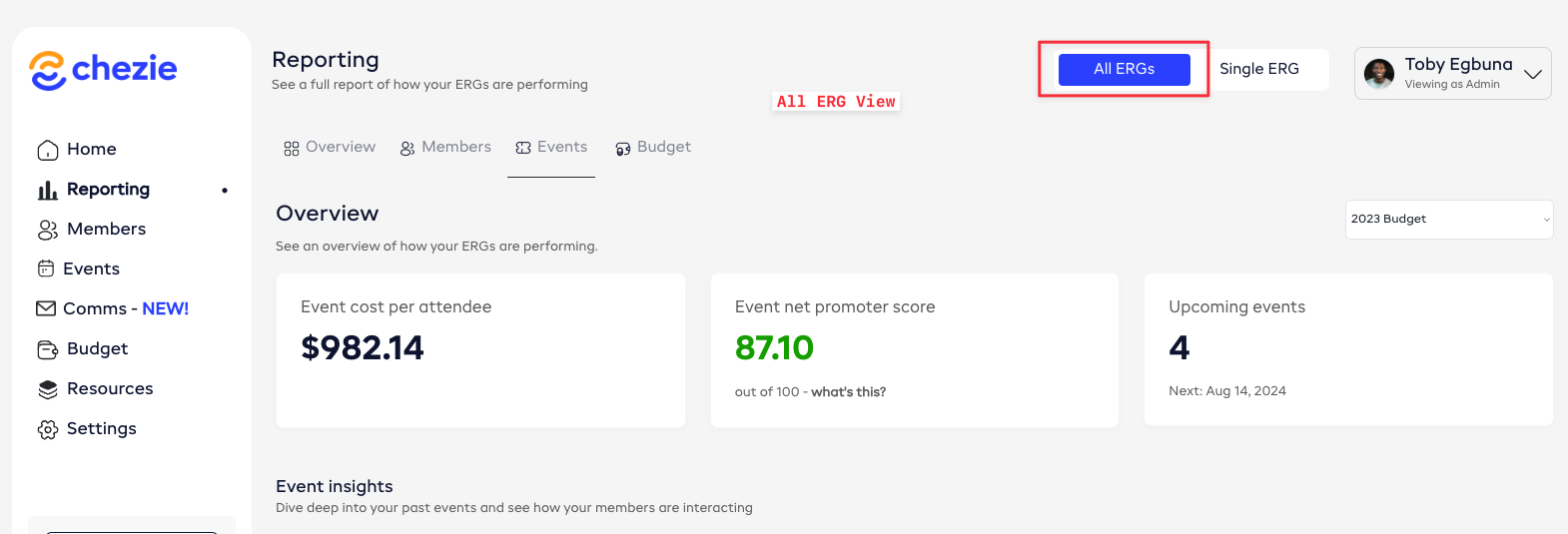Select the Events reporting tab
The height and width of the screenshot is (534, 1568).
(x=551, y=148)
